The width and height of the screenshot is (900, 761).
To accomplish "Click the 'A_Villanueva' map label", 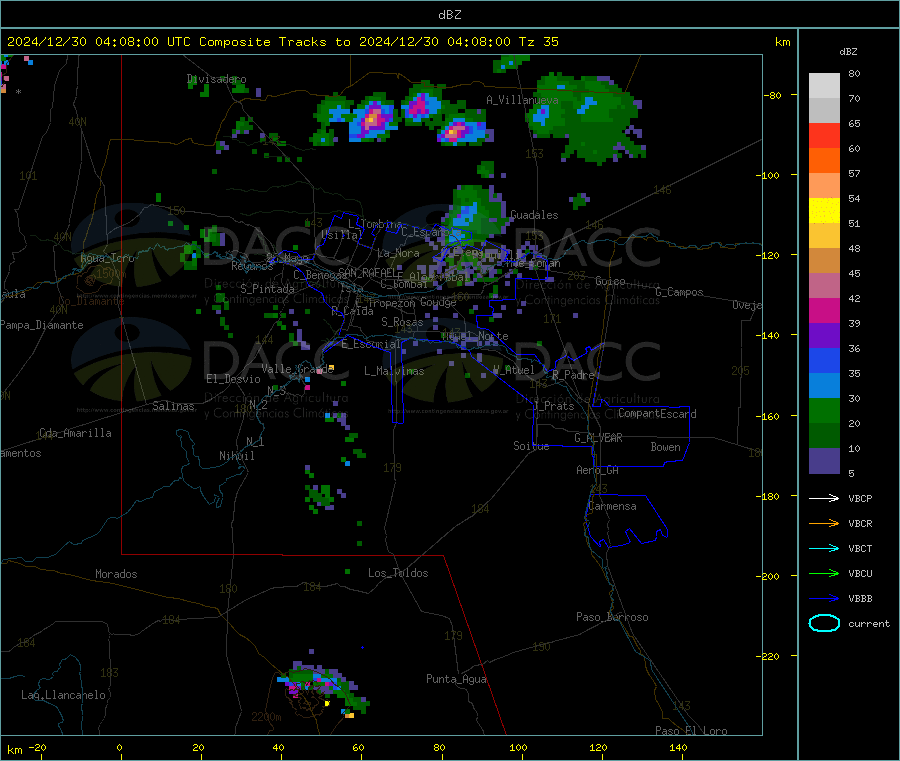I will pos(522,100).
